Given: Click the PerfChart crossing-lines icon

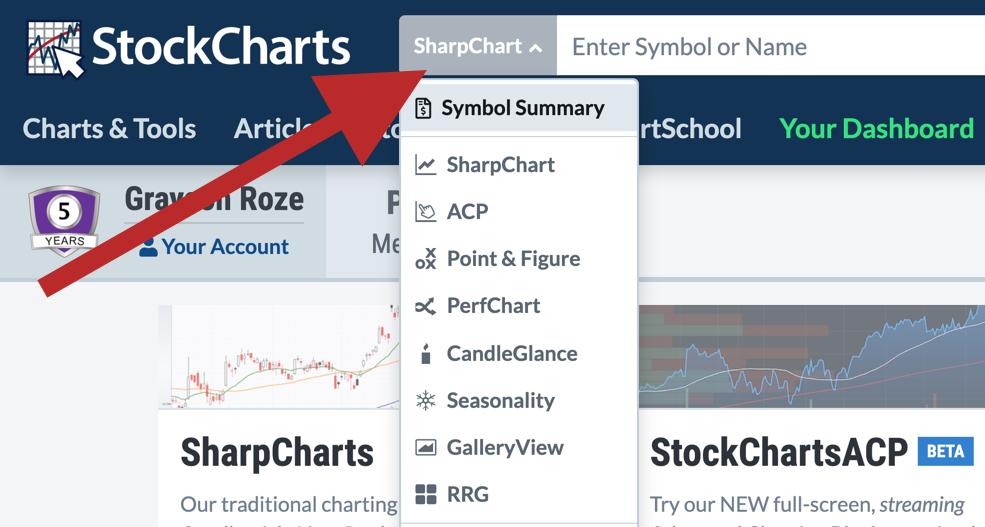Looking at the screenshot, I should pyautogui.click(x=426, y=306).
